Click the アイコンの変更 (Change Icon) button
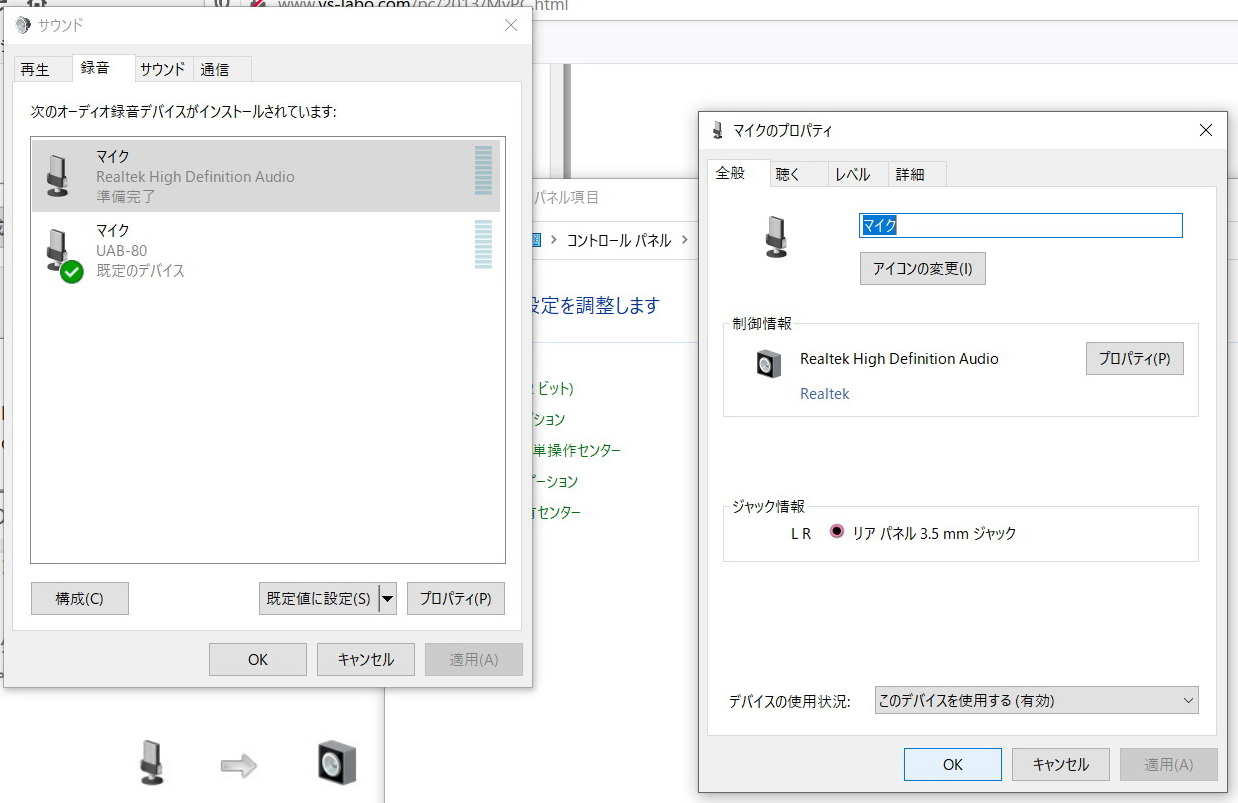1238x803 pixels. pos(922,269)
